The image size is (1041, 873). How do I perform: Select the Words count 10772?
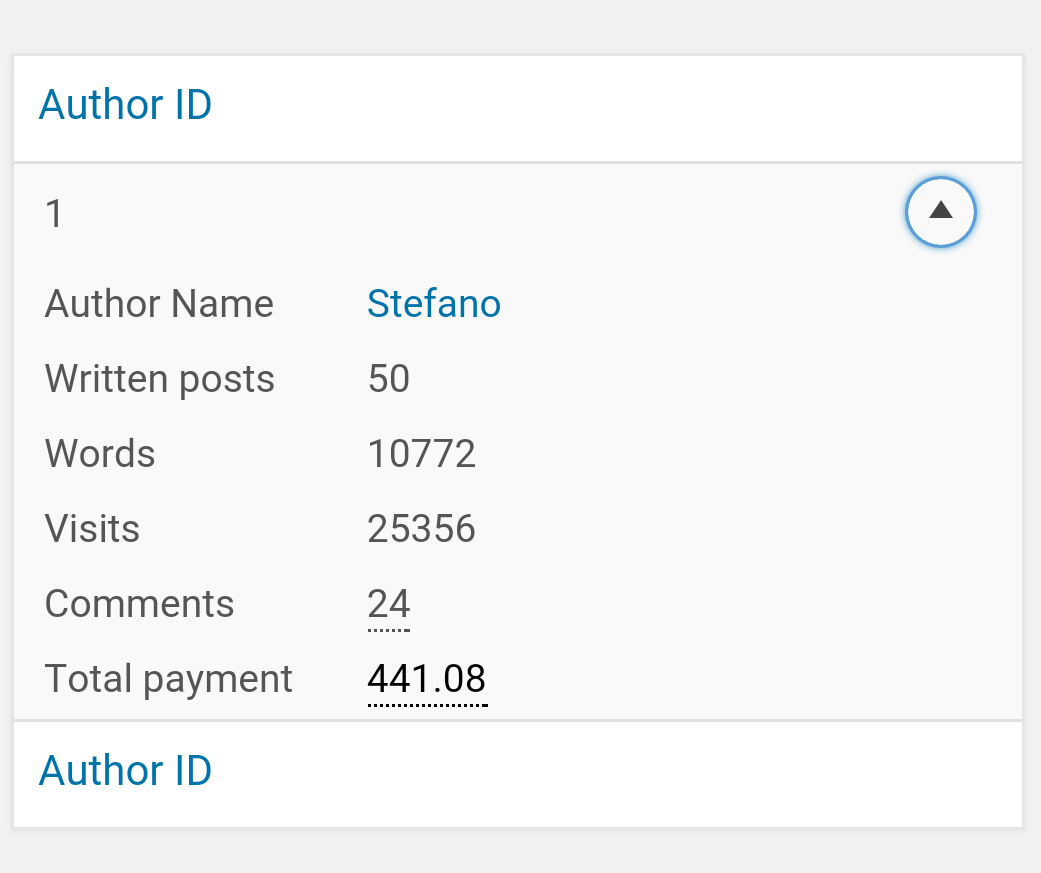tap(421, 454)
